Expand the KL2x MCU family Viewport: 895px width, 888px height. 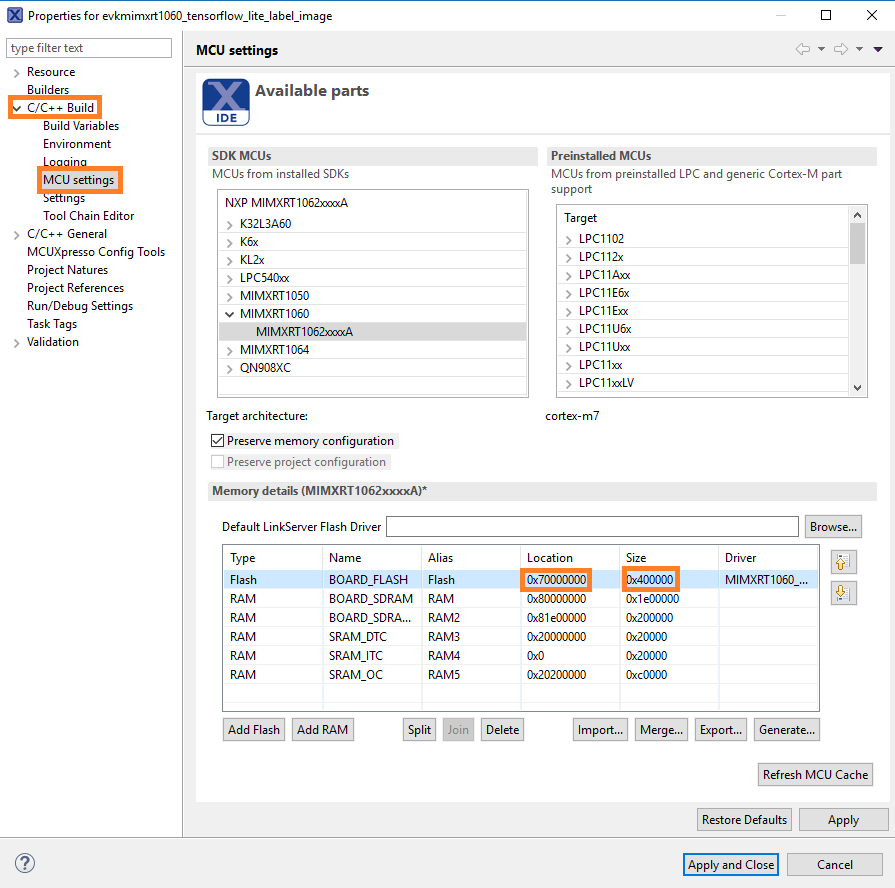point(229,260)
